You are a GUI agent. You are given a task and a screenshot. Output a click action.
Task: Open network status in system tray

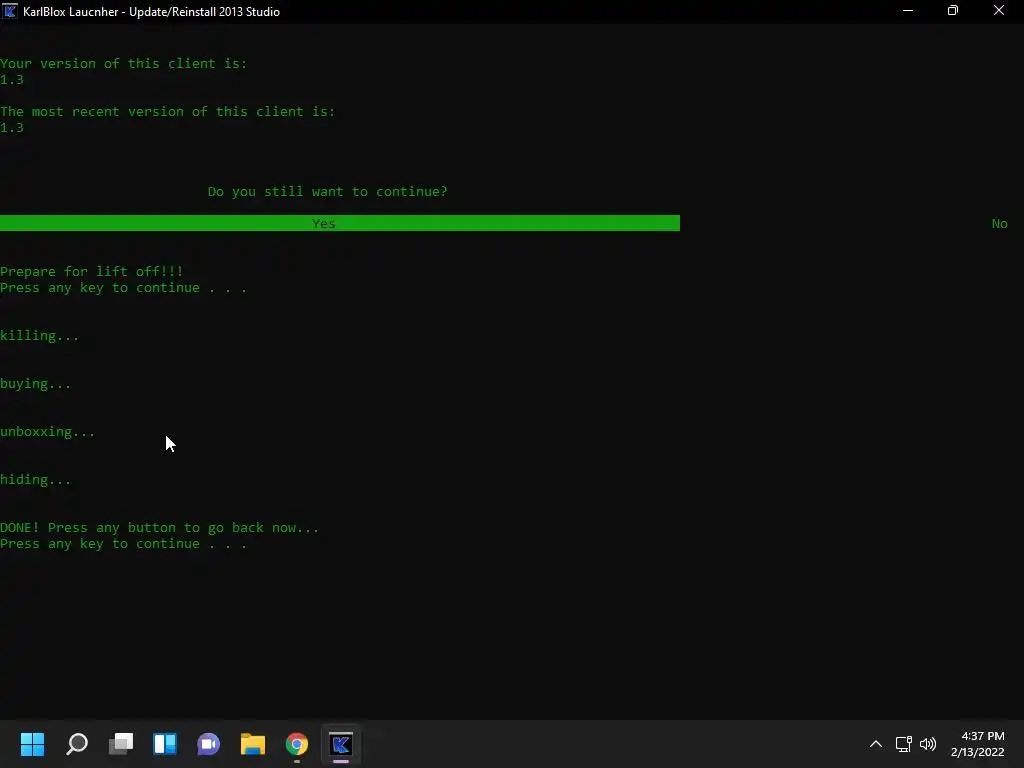(903, 744)
